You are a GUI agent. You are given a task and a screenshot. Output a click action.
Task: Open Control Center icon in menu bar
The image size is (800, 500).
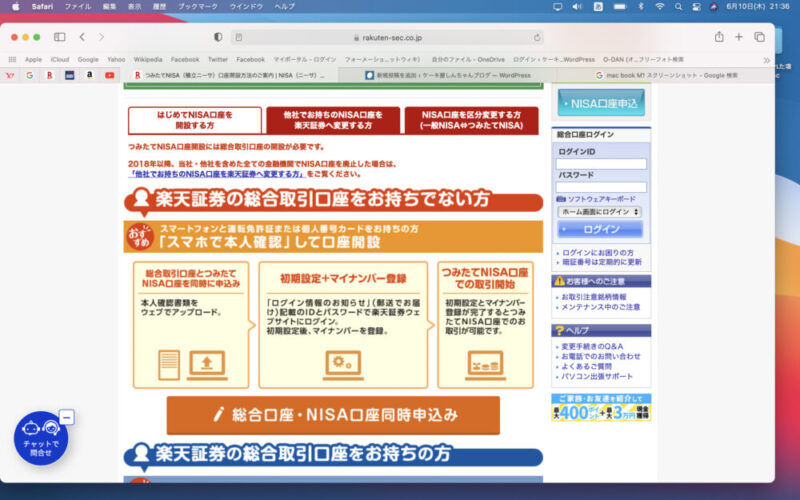coord(696,7)
